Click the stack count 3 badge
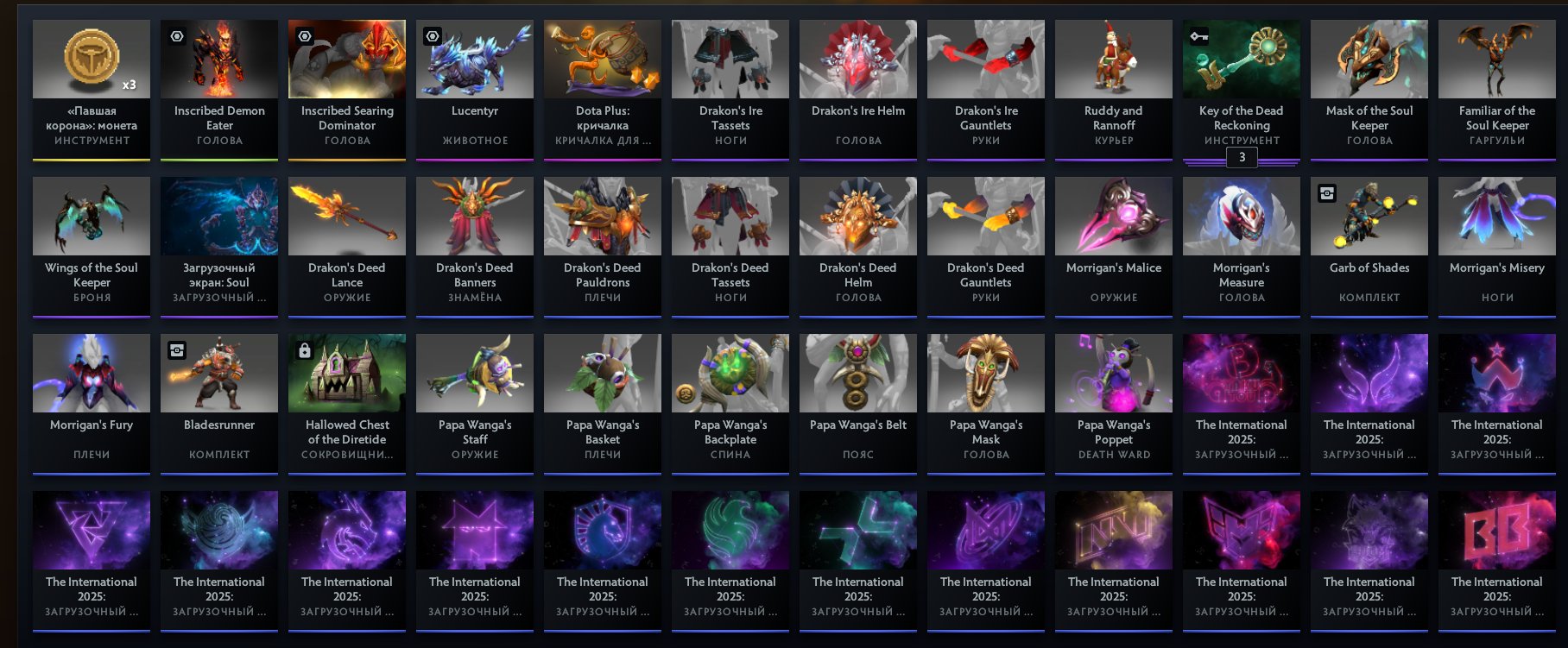This screenshot has width=1568, height=648. point(1242,157)
